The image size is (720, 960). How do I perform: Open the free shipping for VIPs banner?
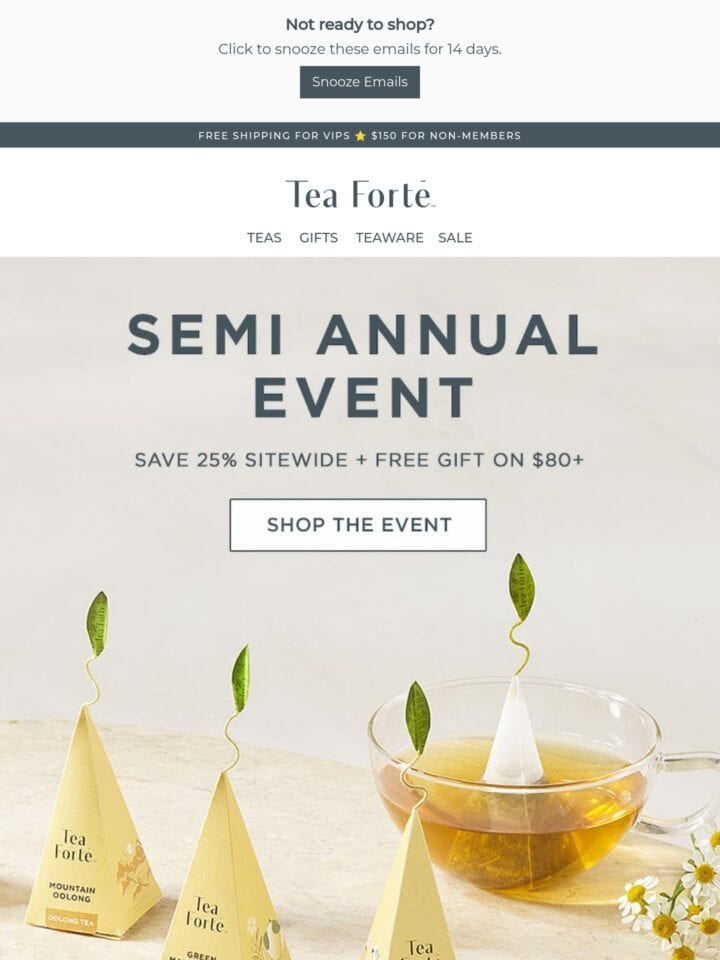pyautogui.click(x=360, y=135)
